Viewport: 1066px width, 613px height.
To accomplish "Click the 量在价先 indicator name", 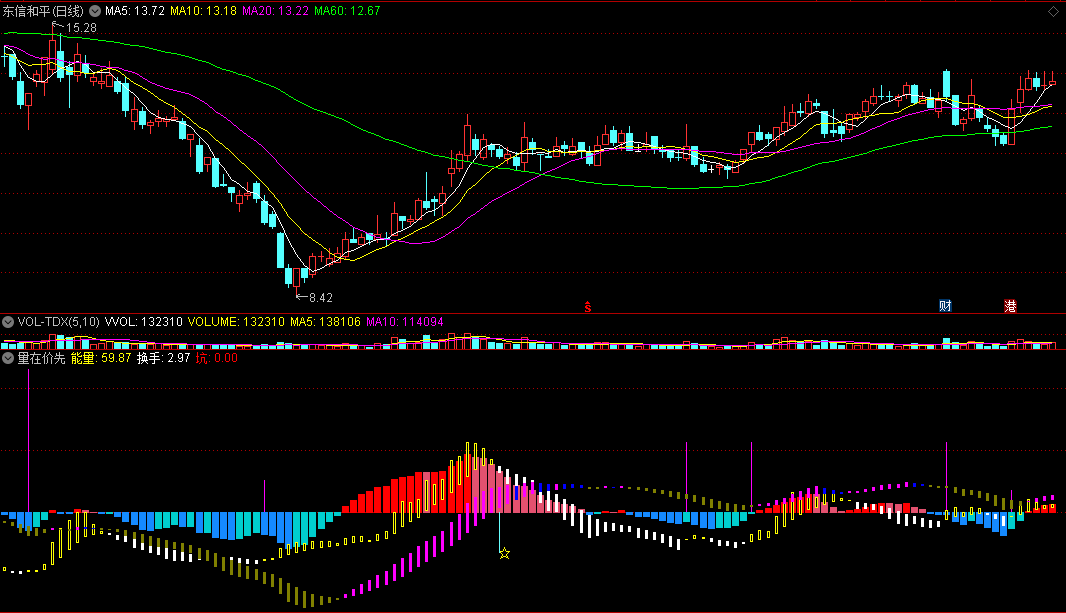I will click(x=41, y=358).
